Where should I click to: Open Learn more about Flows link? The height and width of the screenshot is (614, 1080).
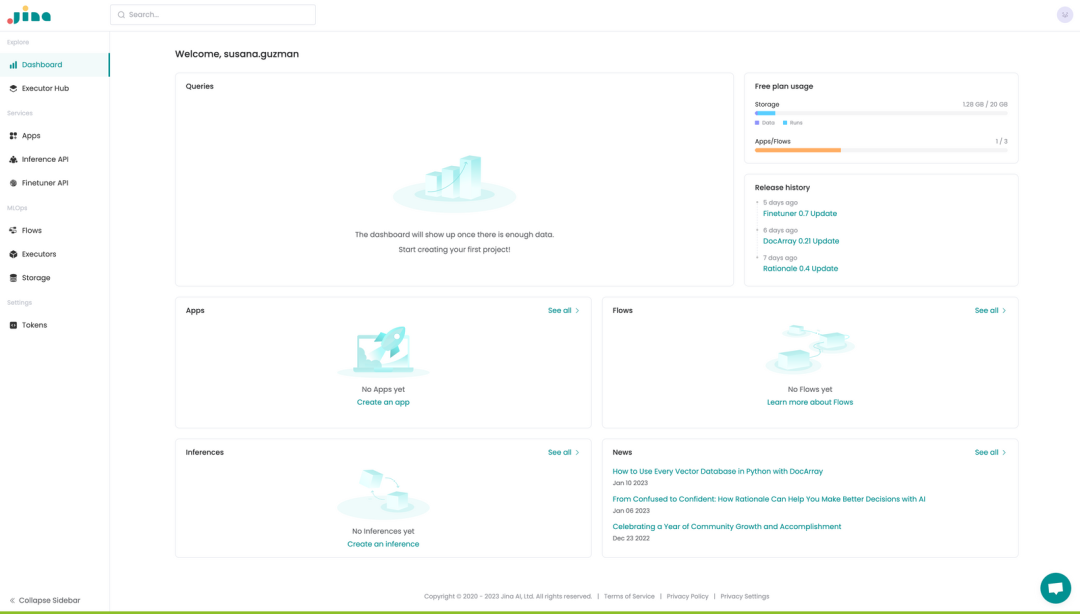click(x=810, y=402)
